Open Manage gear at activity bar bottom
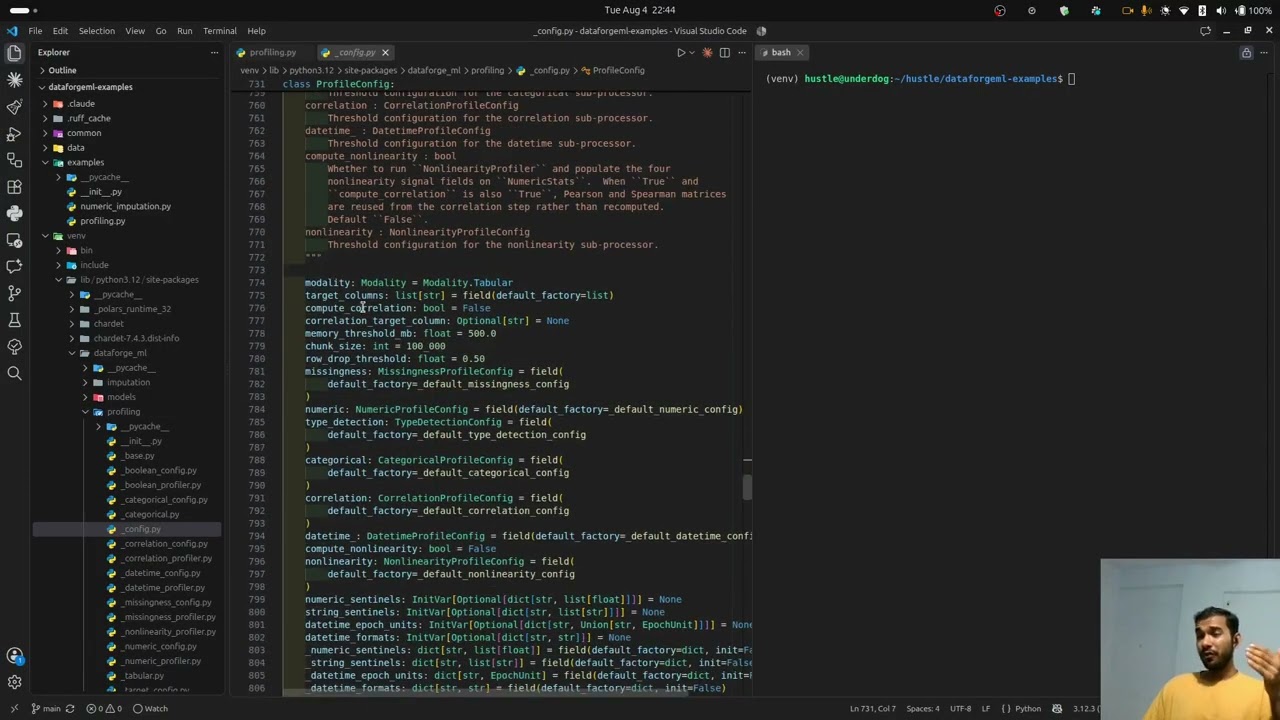Viewport: 1280px width, 720px height. tap(14, 682)
